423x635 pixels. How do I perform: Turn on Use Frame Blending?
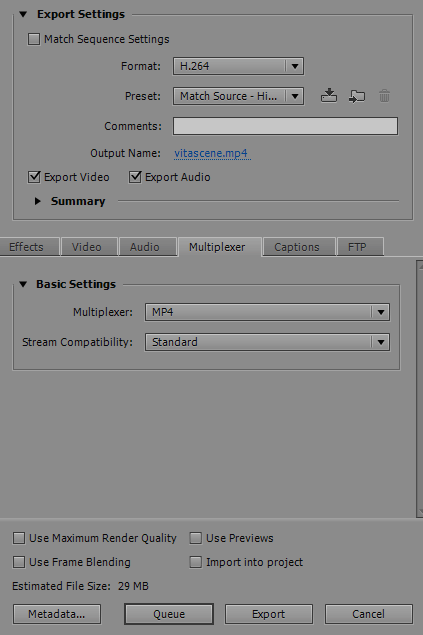tap(19, 562)
